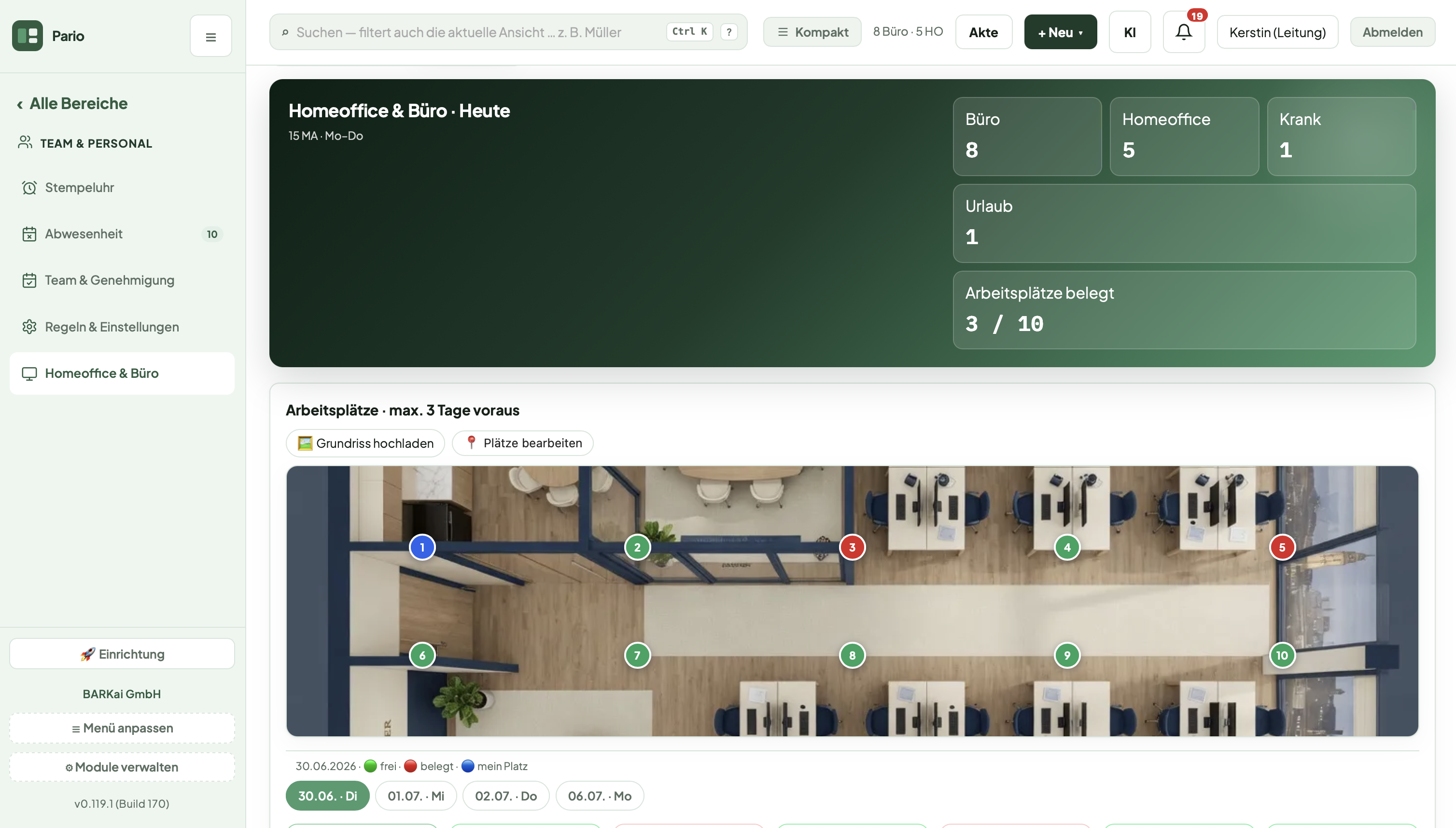Select free workplace marker 10
1456x828 pixels.
pos(1282,655)
